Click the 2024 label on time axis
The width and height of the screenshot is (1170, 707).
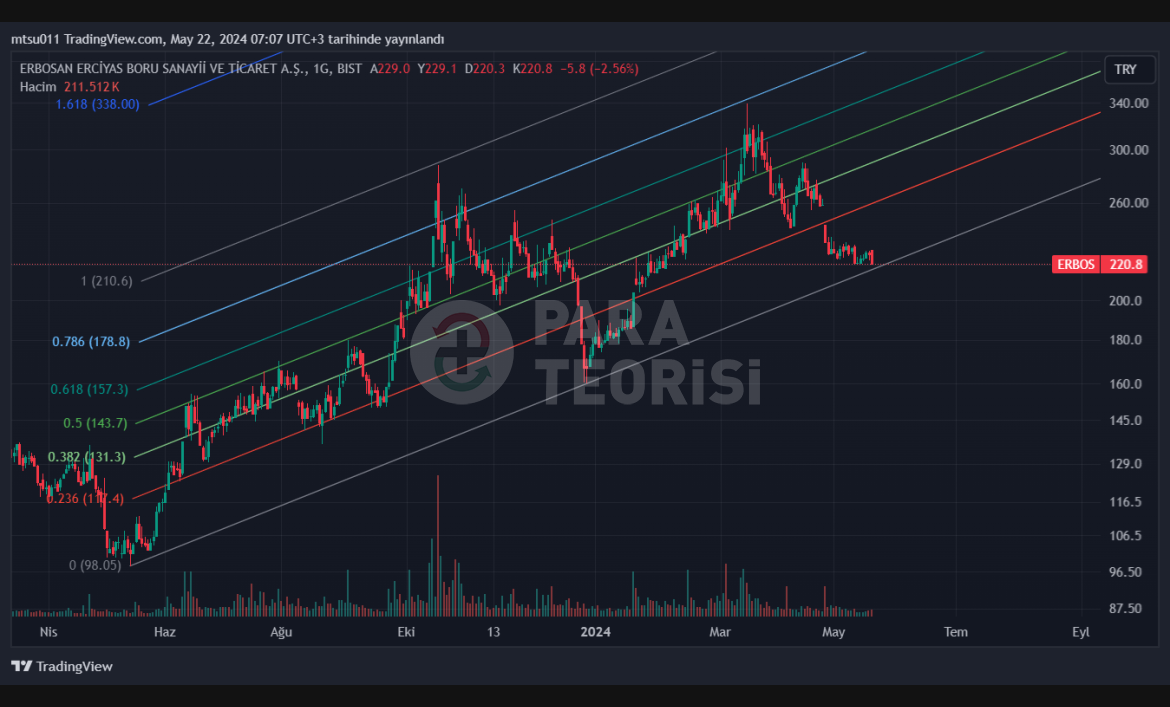[595, 632]
